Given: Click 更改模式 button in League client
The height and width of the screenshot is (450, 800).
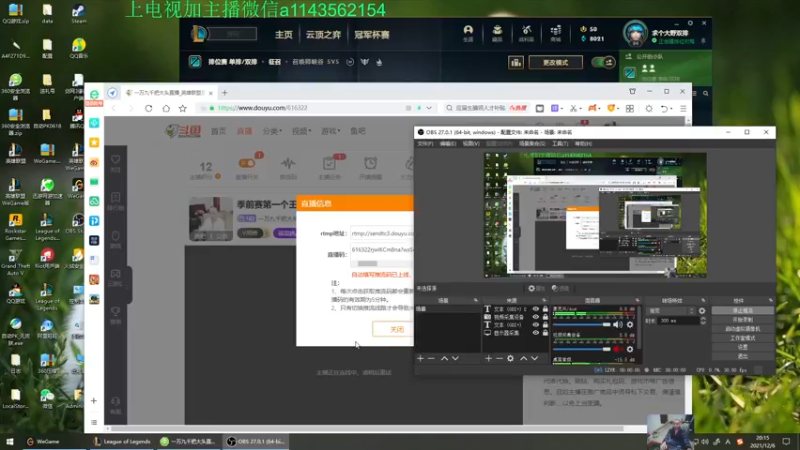Looking at the screenshot, I should [556, 62].
